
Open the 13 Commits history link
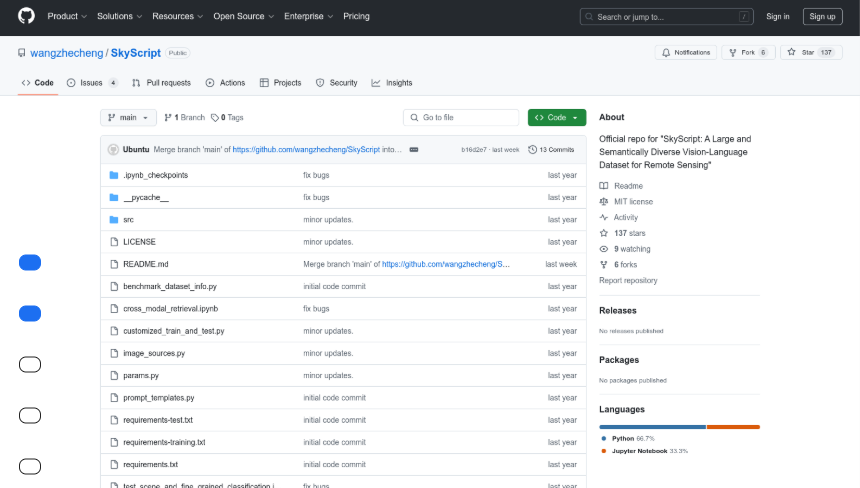[x=551, y=150]
